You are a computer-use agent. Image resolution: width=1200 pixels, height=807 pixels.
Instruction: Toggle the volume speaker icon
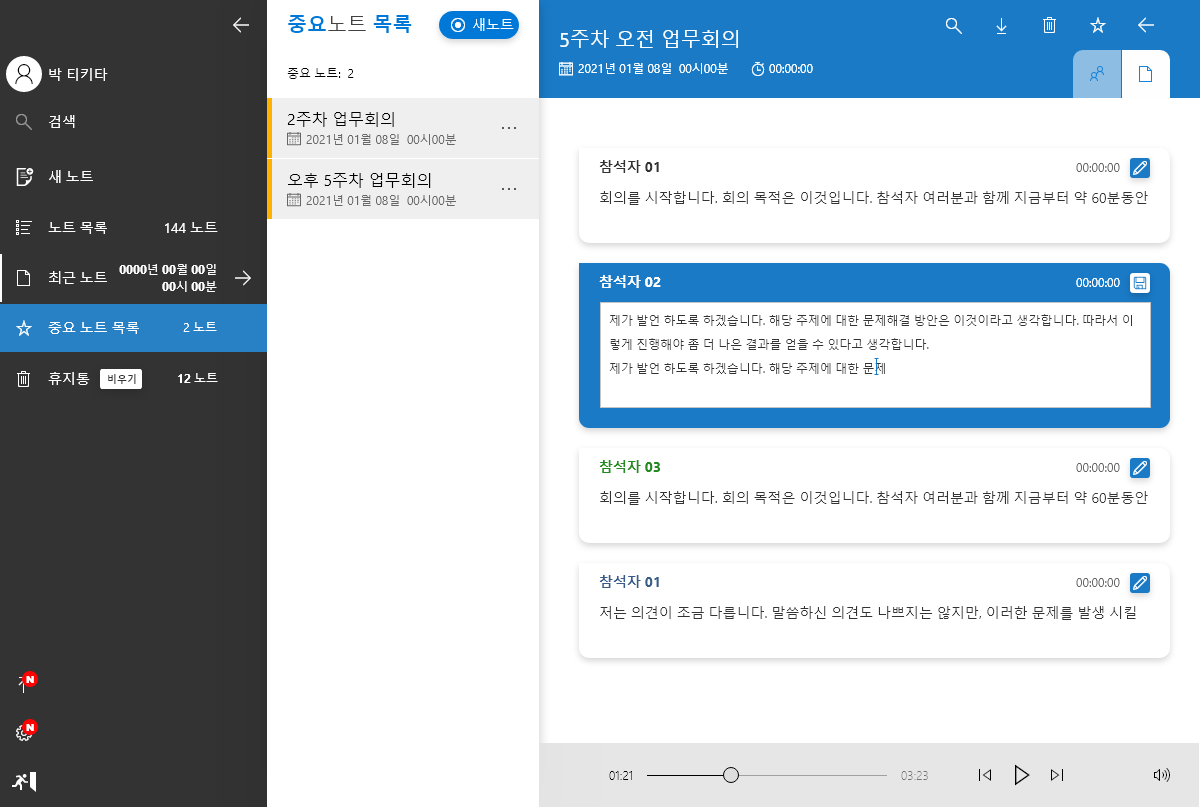pos(1161,775)
